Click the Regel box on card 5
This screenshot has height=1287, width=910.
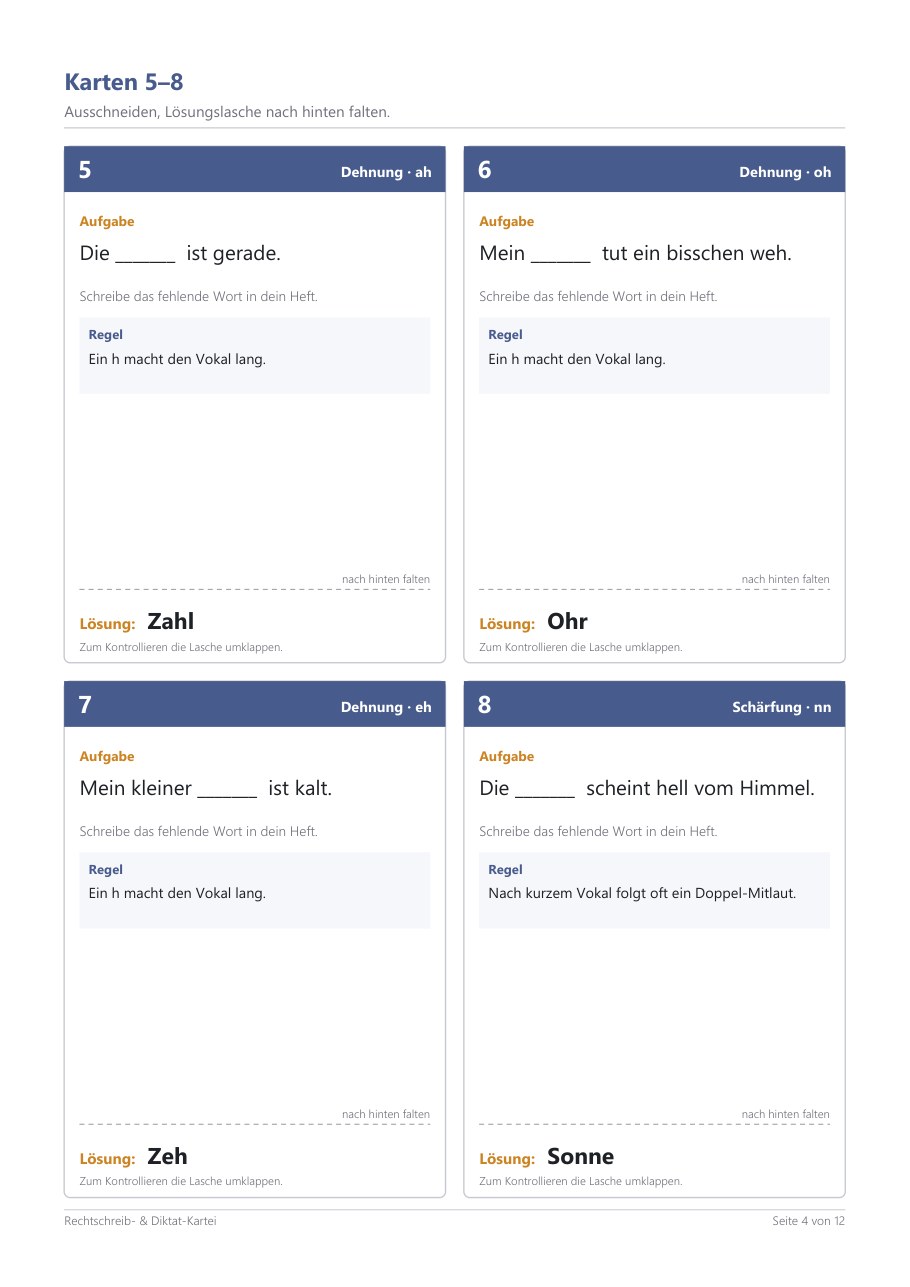point(255,355)
